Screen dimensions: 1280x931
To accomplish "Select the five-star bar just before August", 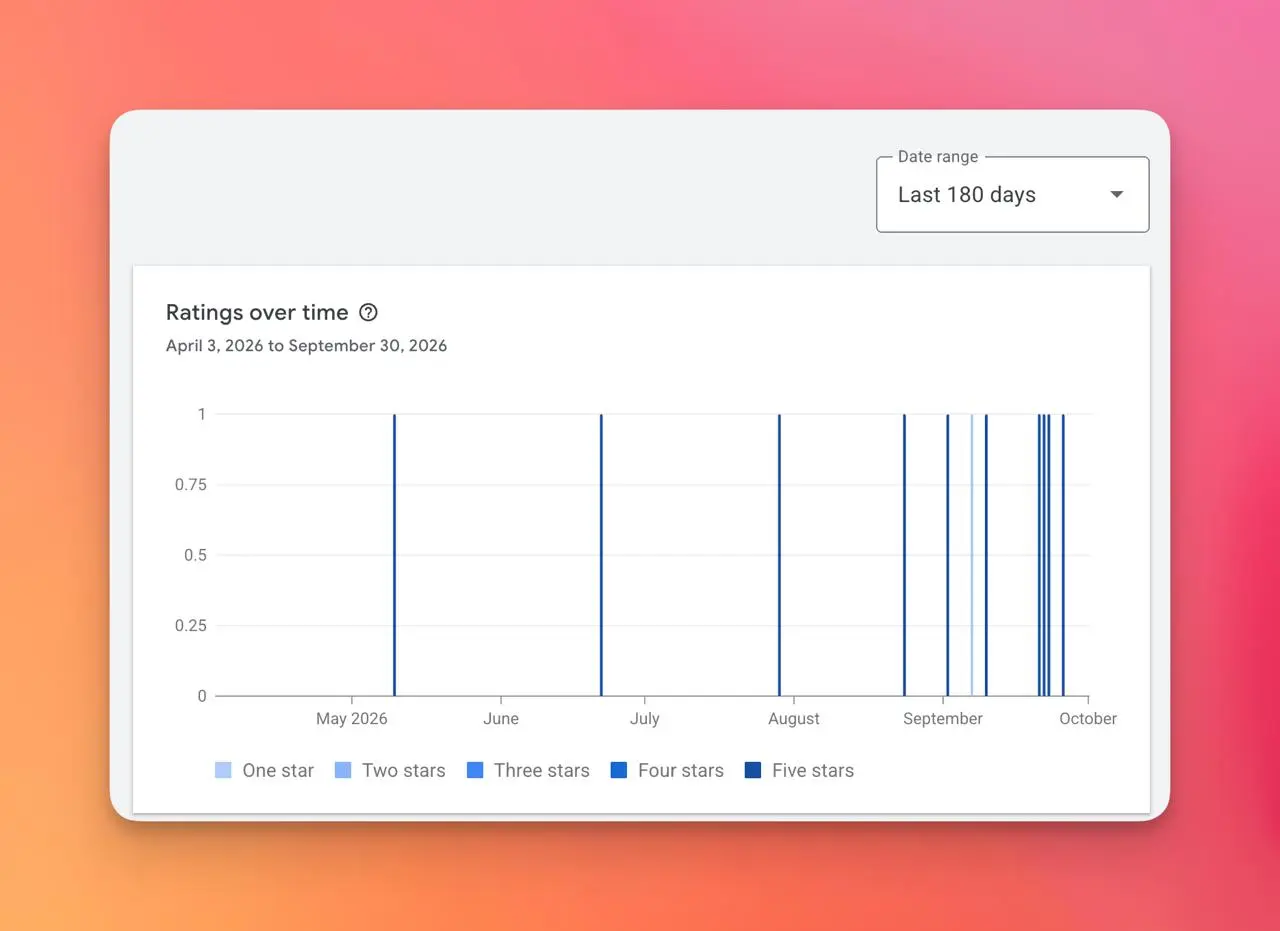I will coord(779,555).
